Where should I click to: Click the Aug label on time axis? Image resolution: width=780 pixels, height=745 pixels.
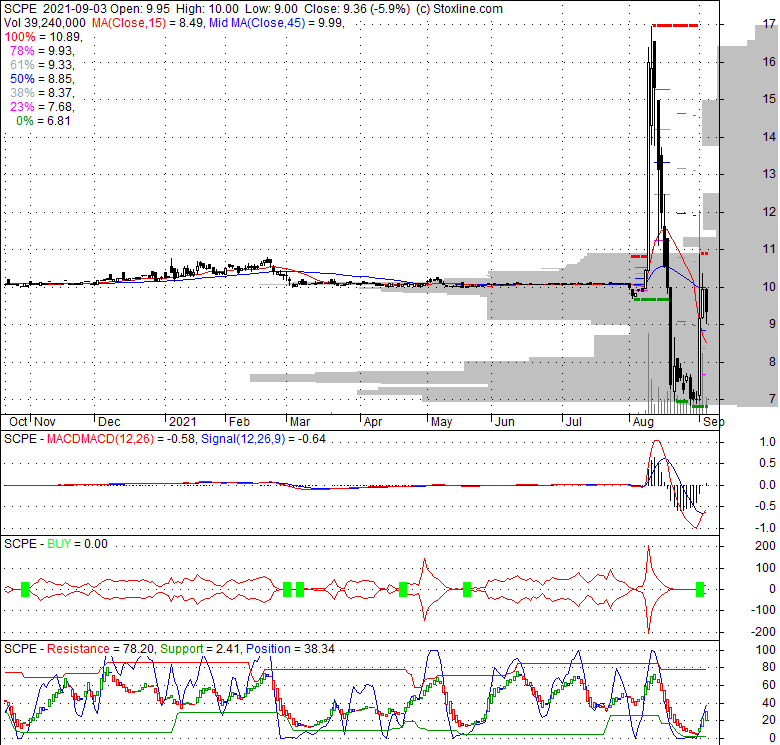coord(643,422)
